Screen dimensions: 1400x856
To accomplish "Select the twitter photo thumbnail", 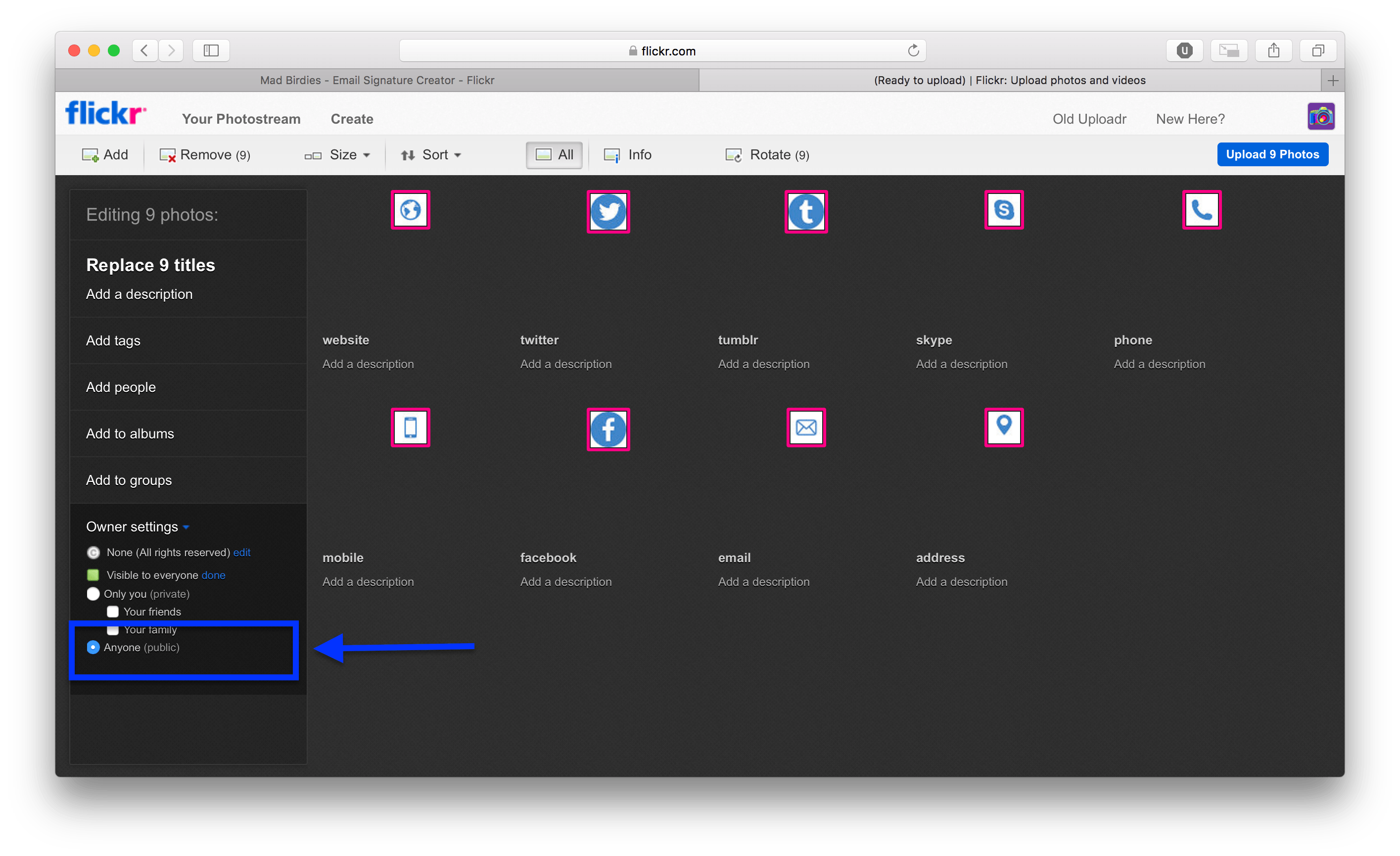I will (x=608, y=211).
